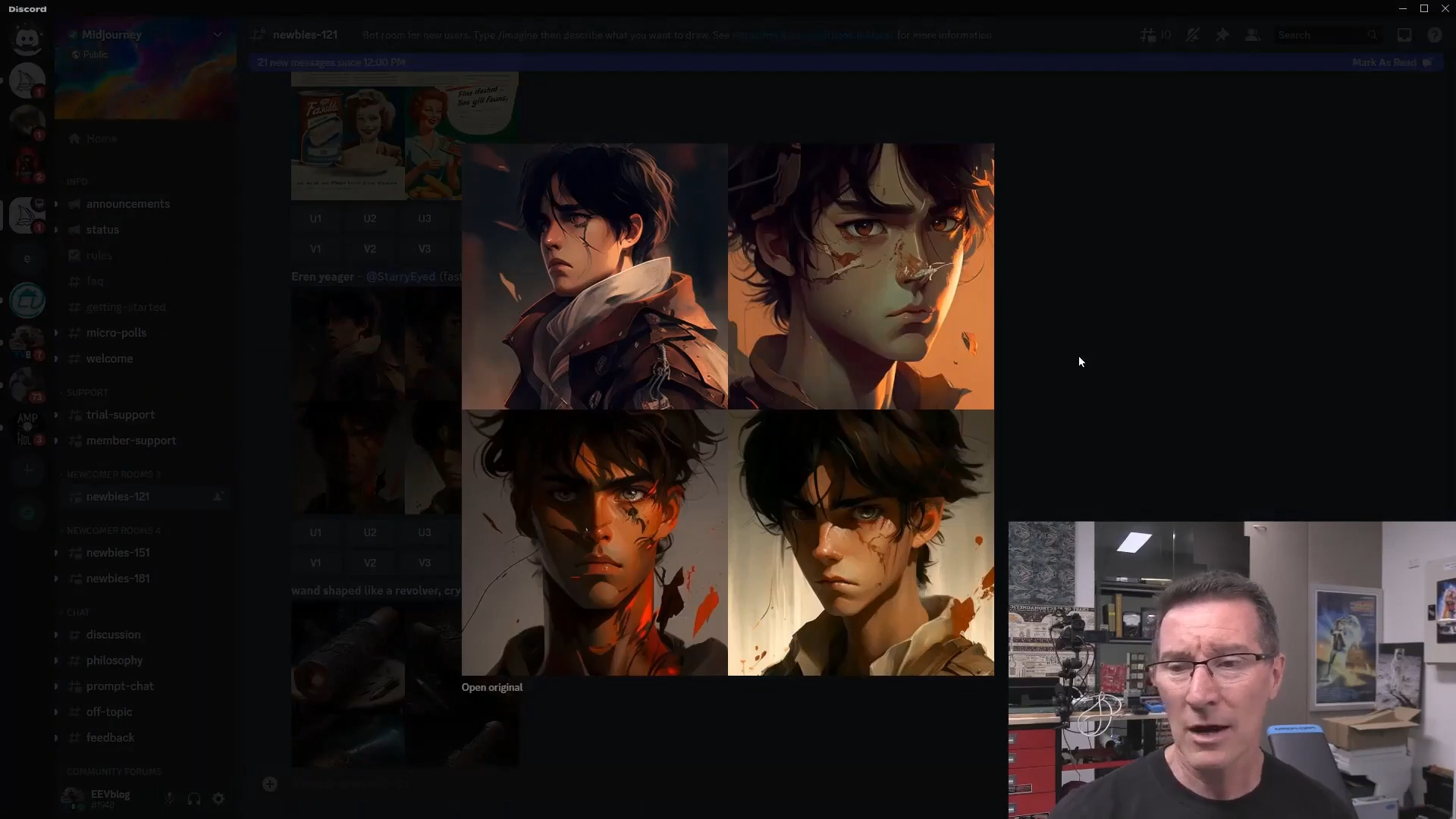1456x819 pixels.
Task: Click the @StarryEyed mention
Action: tap(400, 277)
